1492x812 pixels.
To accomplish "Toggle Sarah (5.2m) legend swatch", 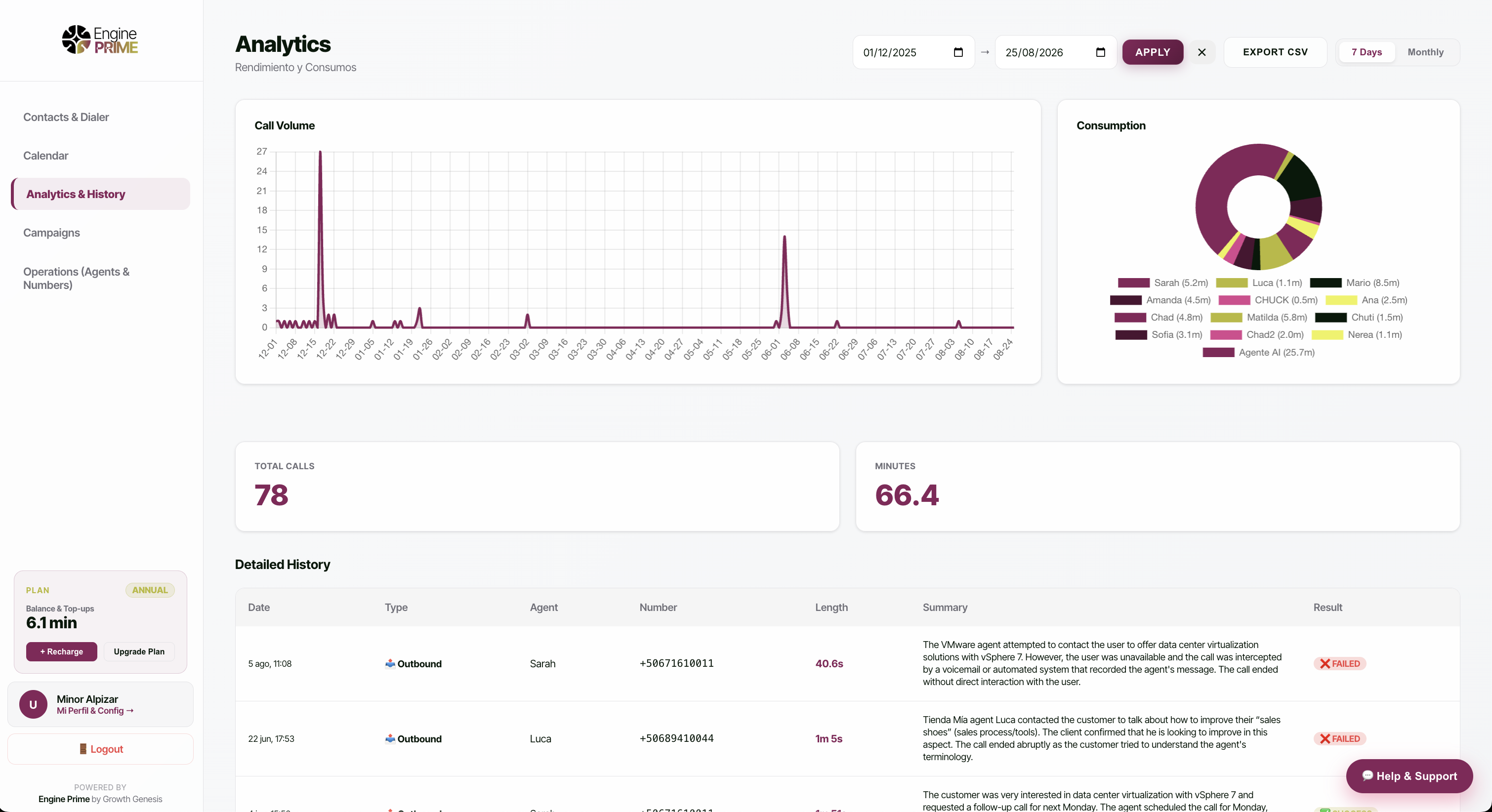I will [x=1133, y=283].
